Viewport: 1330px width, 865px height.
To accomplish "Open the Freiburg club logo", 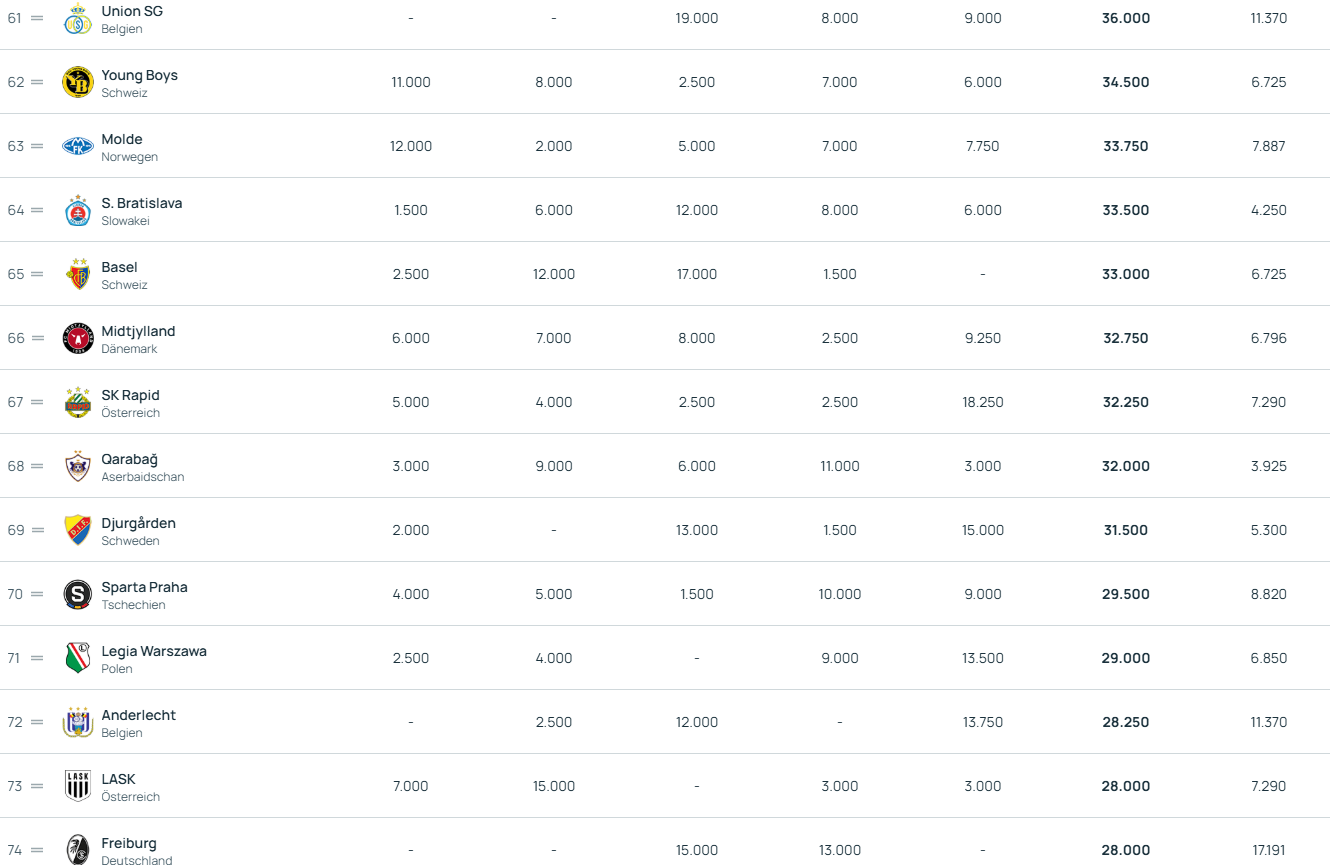I will [78, 850].
